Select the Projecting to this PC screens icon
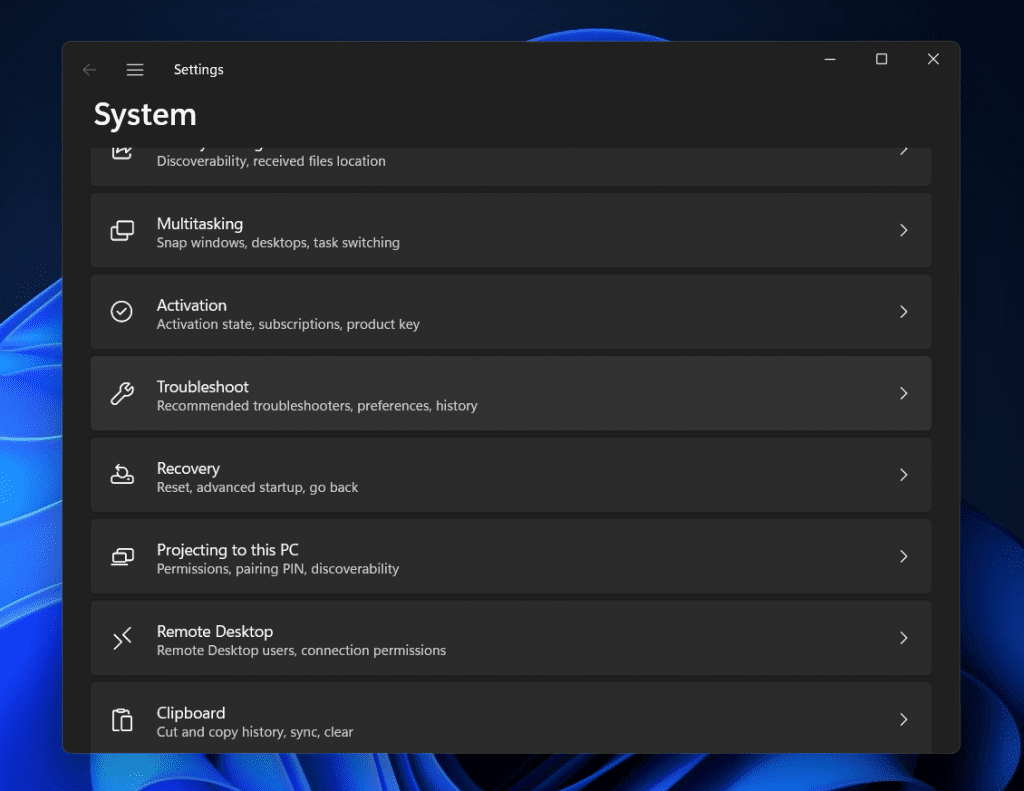 (x=121, y=556)
